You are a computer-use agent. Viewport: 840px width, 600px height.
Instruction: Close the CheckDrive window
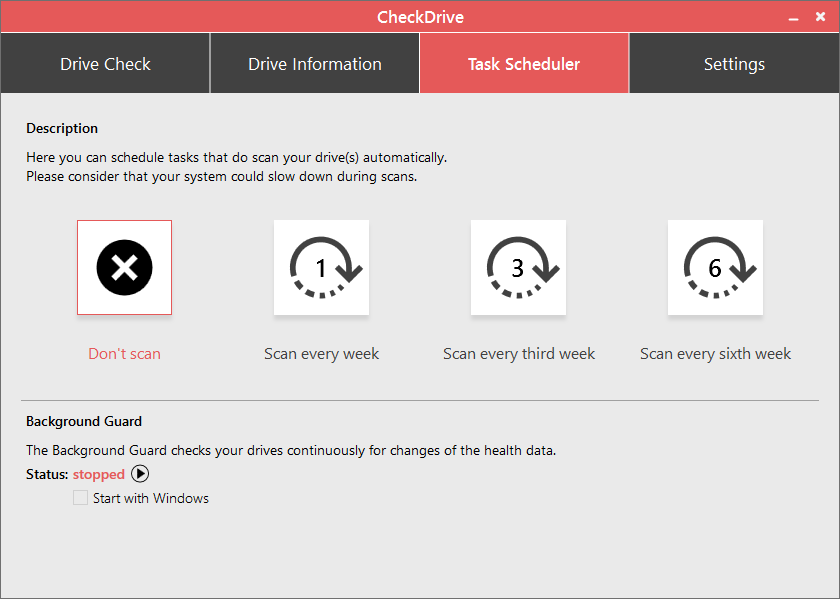click(x=820, y=17)
